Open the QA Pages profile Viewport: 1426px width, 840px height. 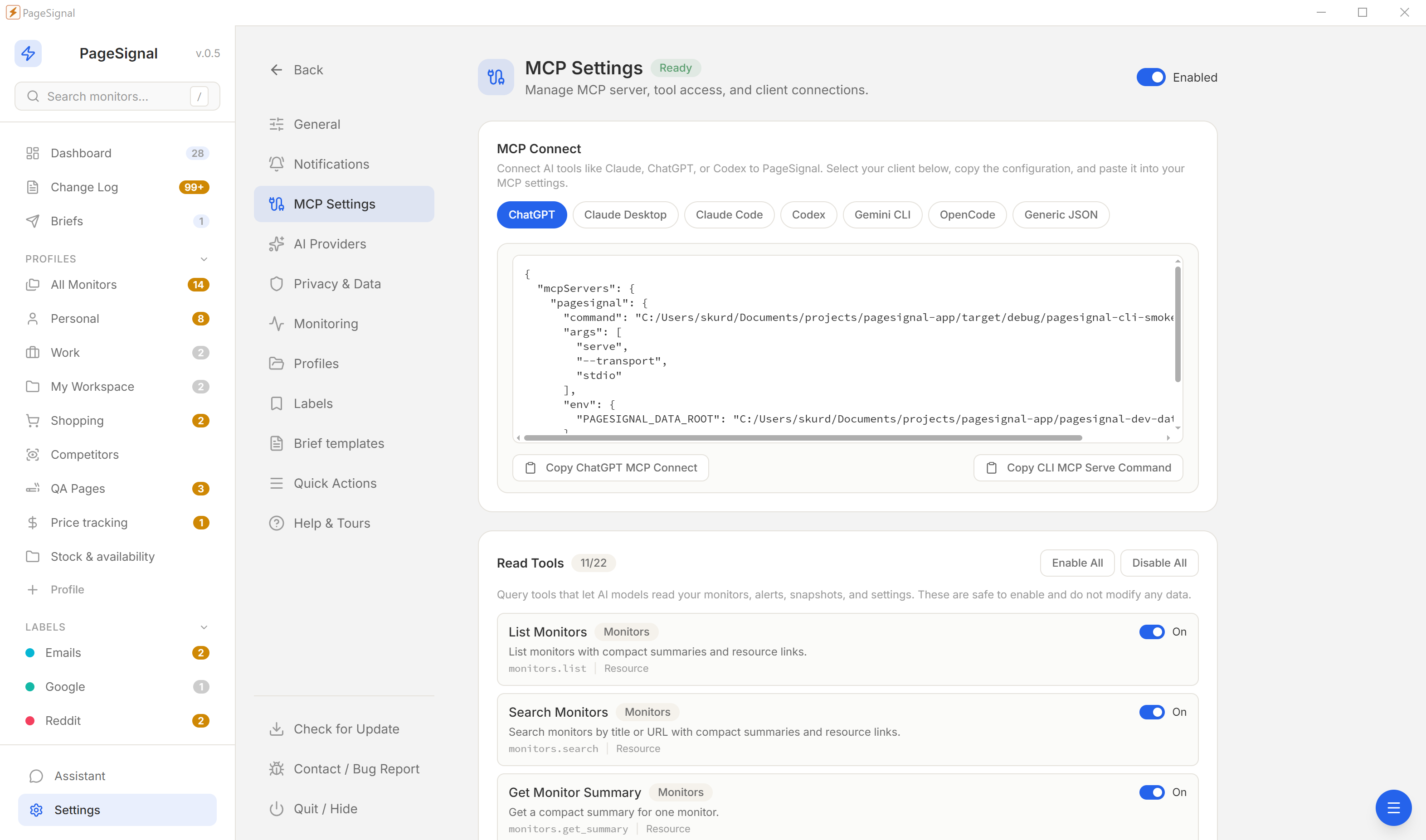(117, 488)
